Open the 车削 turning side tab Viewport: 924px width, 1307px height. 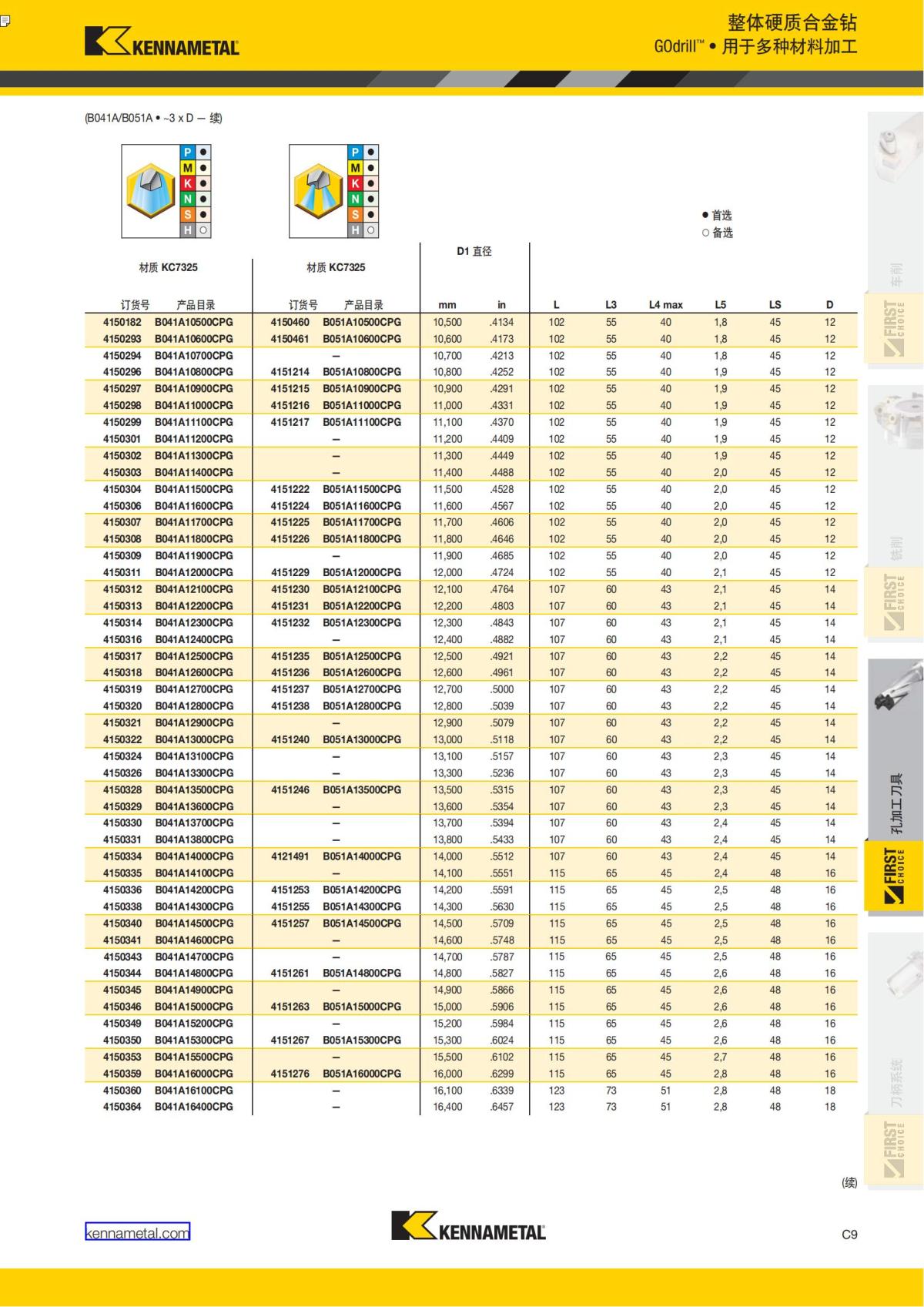coord(896,202)
